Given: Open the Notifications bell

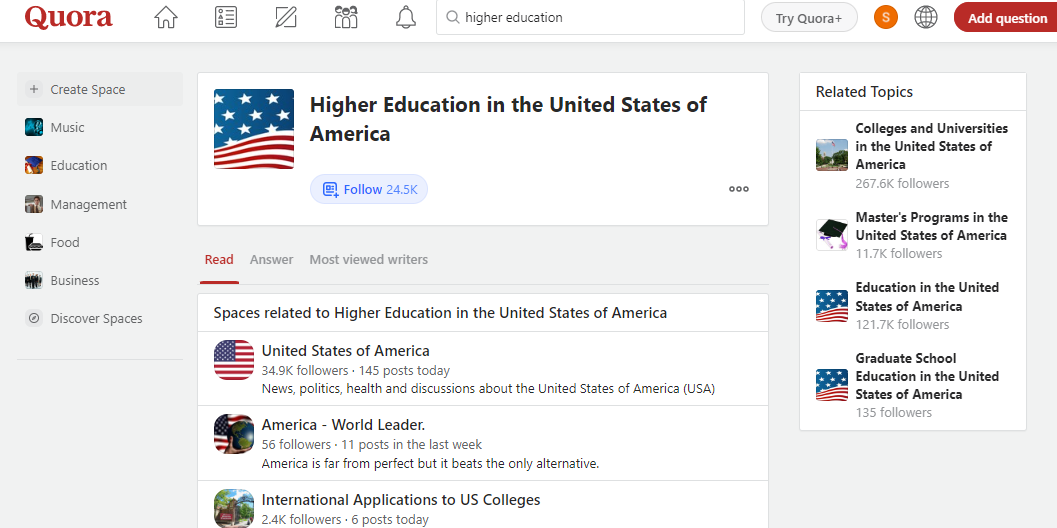Looking at the screenshot, I should (406, 17).
